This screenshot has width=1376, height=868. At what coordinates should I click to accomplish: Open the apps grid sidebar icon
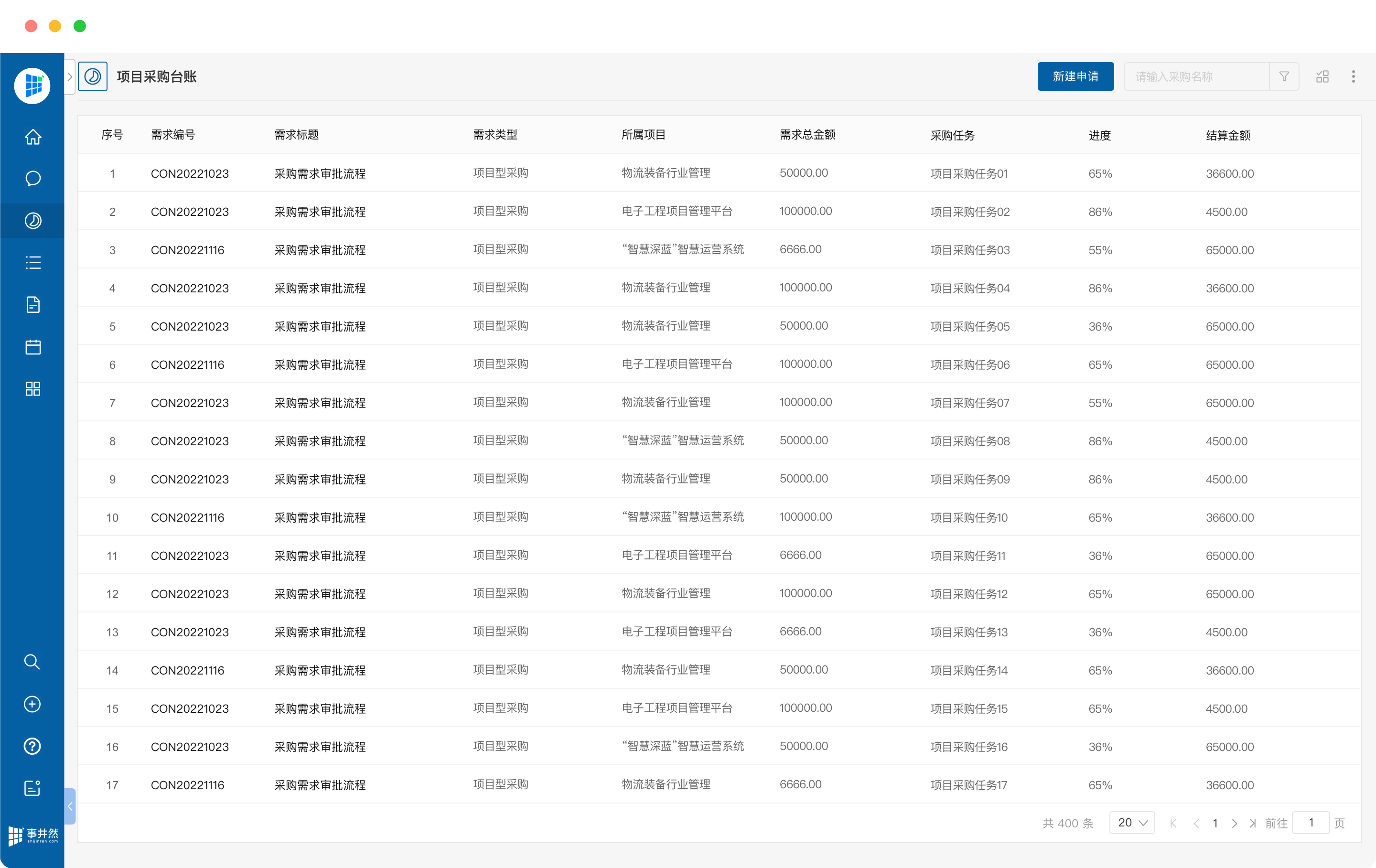pyautogui.click(x=32, y=389)
